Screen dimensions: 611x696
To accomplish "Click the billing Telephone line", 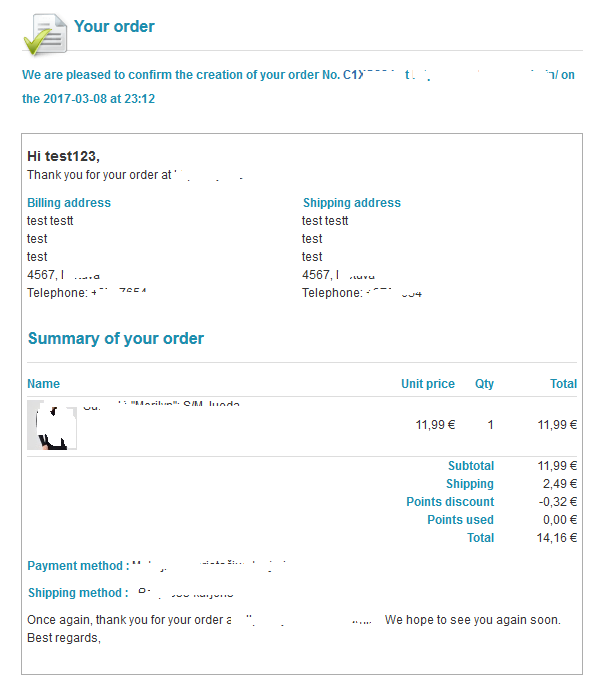I will pos(87,293).
